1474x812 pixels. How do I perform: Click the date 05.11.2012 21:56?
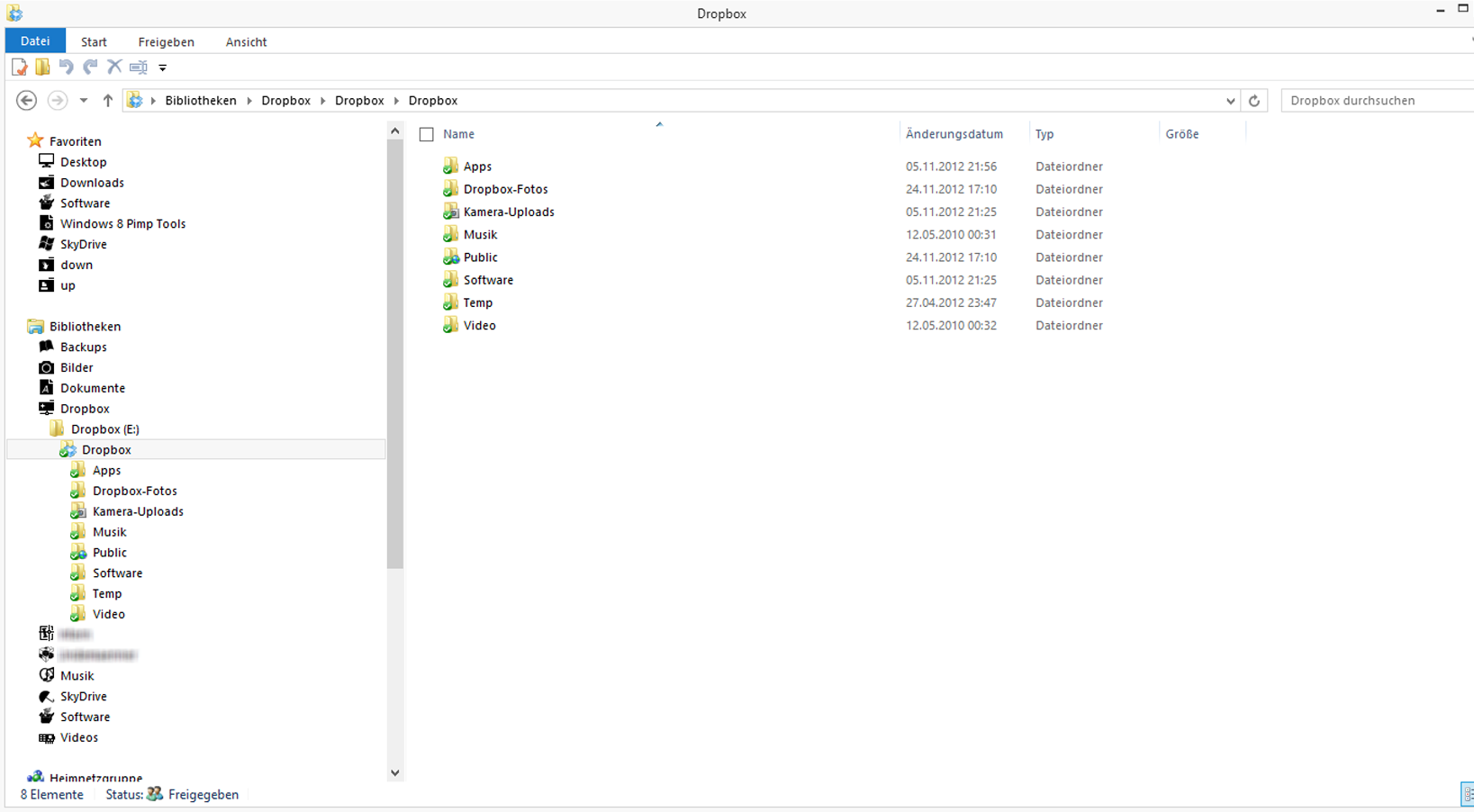951,167
